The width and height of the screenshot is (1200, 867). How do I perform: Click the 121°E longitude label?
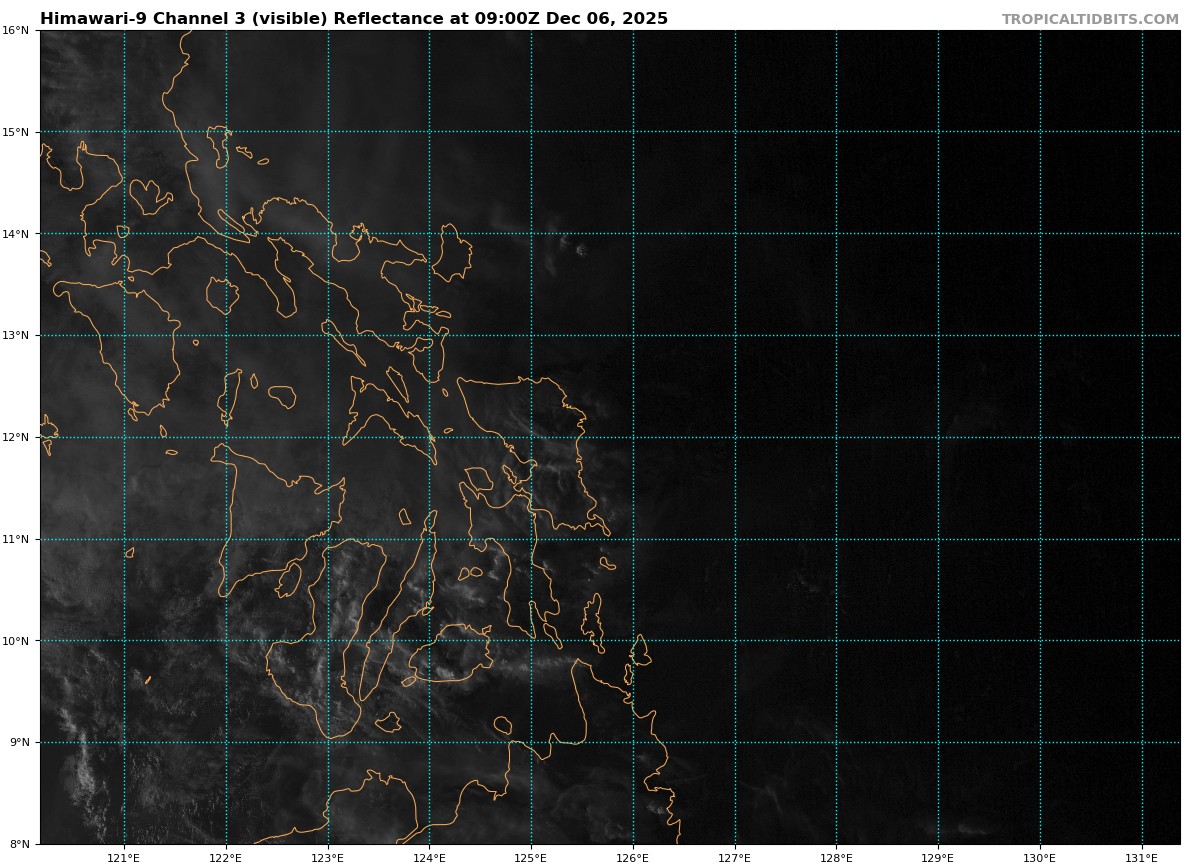(x=124, y=857)
